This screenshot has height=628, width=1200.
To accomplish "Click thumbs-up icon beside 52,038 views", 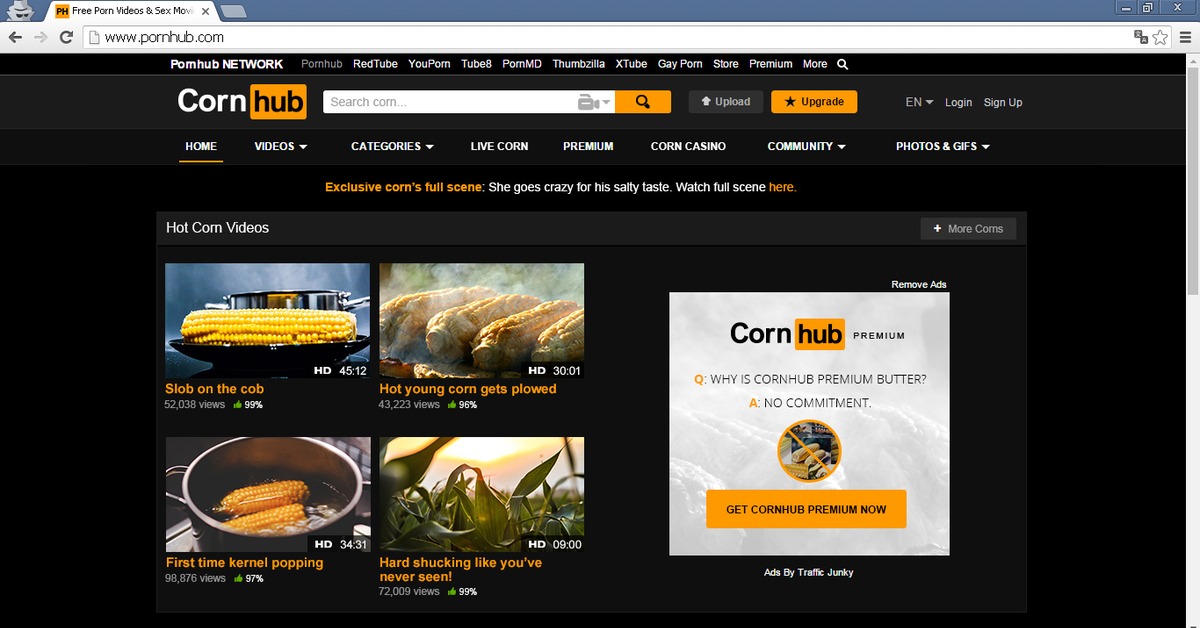I will click(238, 405).
